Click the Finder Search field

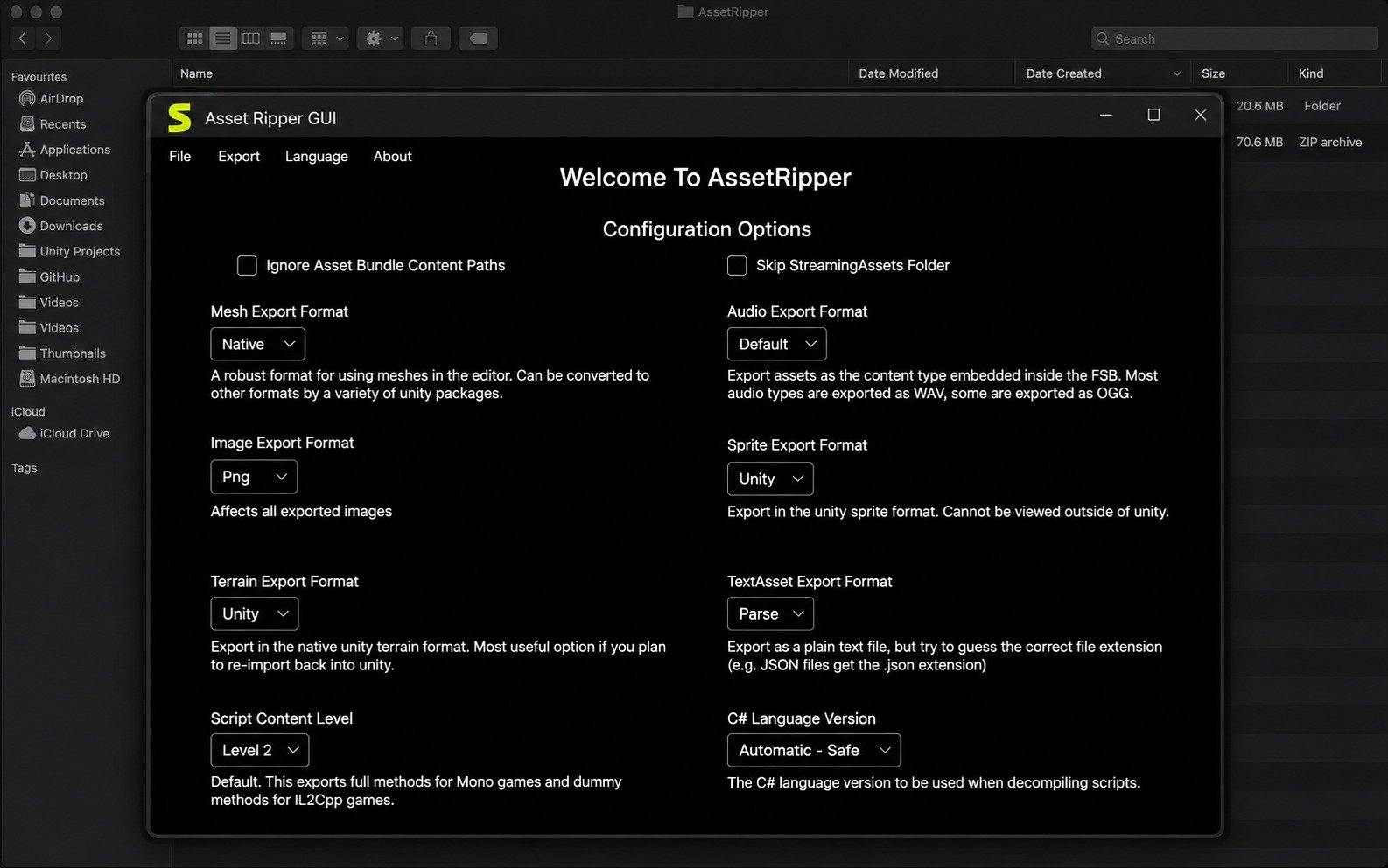1235,38
